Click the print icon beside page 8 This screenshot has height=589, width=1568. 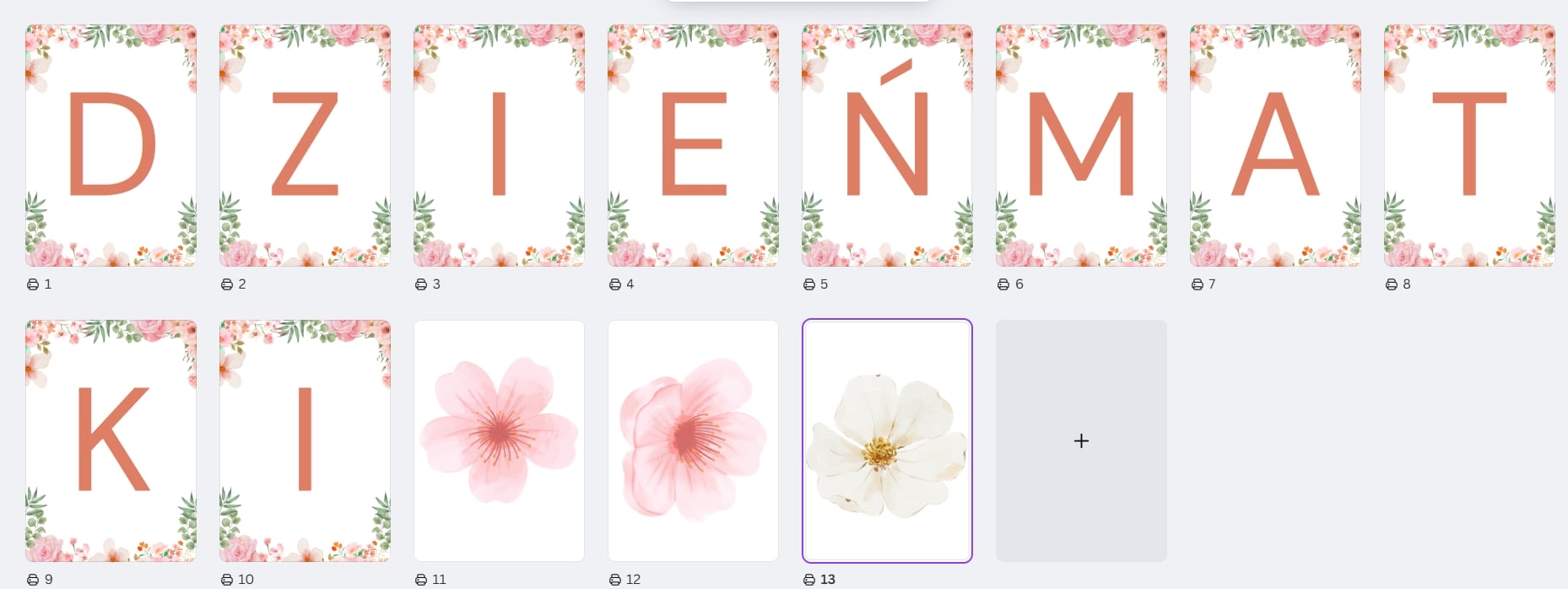[1392, 284]
